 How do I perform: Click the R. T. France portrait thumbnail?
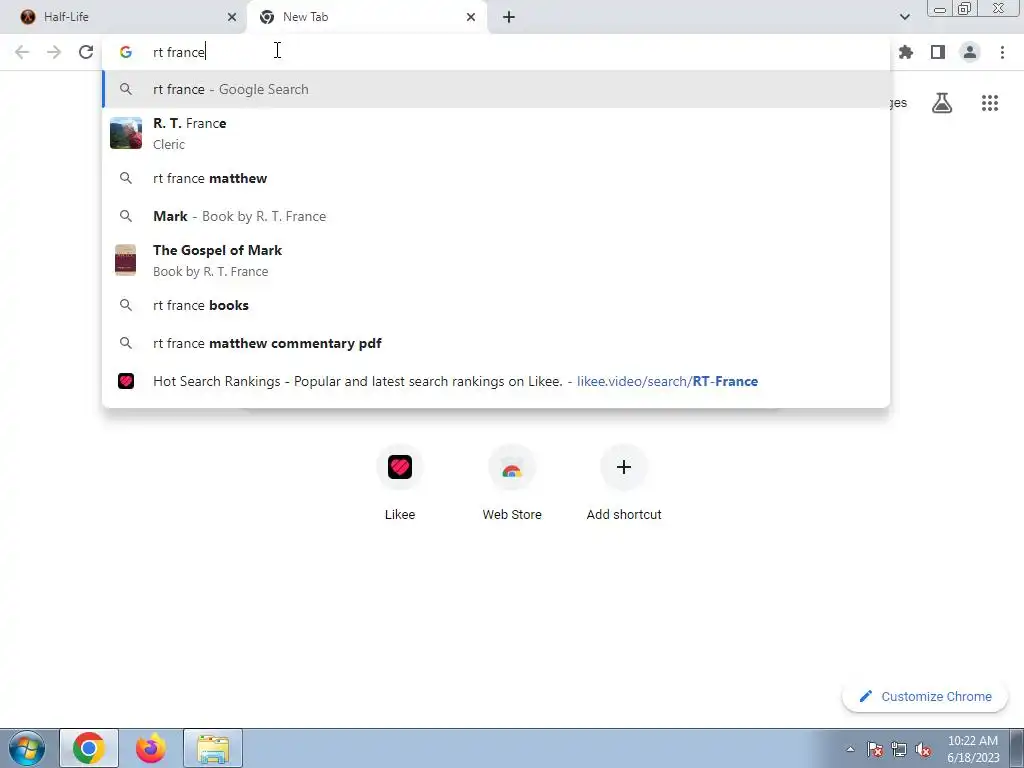click(125, 133)
